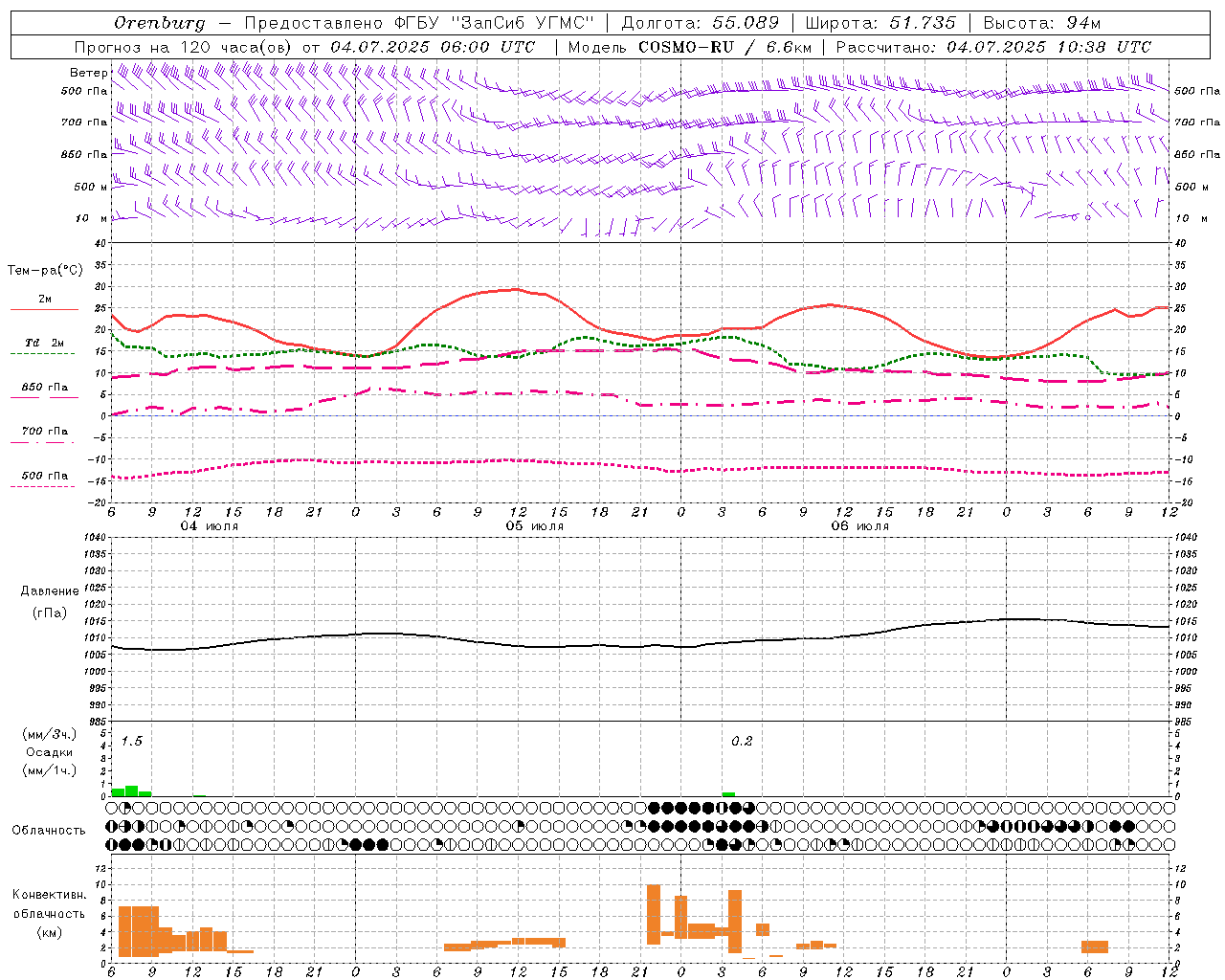
Task: Click the Высота: 94м value
Action: click(x=1042, y=22)
